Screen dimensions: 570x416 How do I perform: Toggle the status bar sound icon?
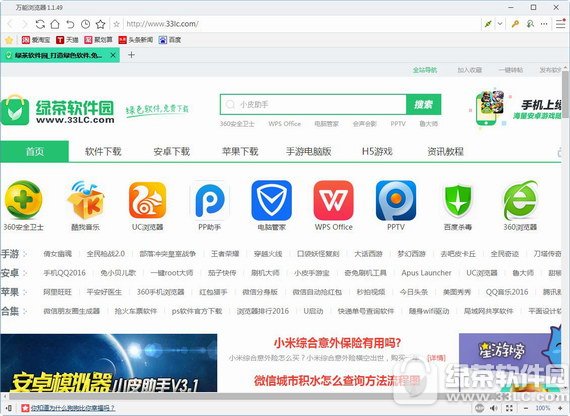pyautogui.click(x=494, y=408)
